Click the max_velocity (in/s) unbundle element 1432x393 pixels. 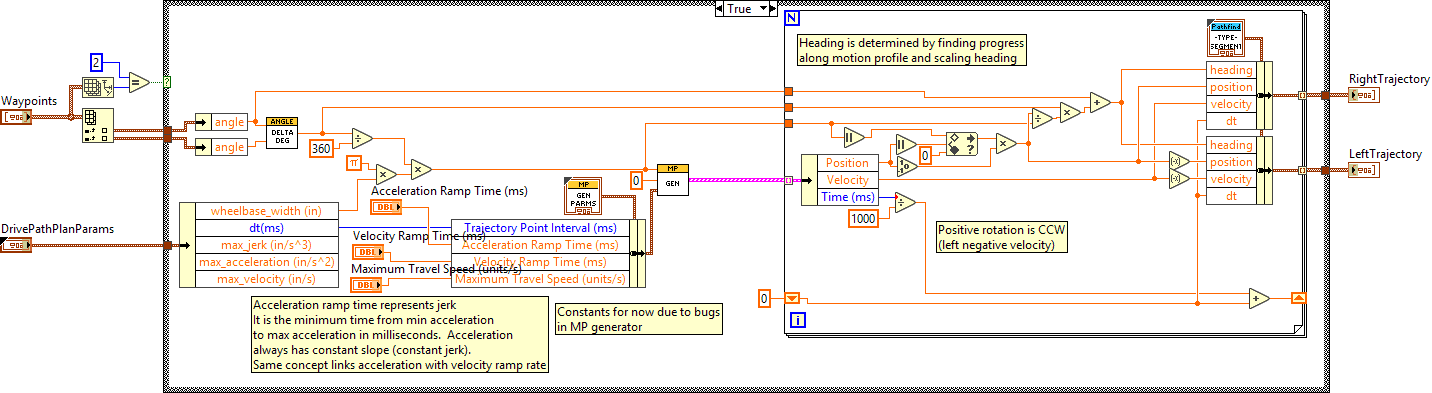266,279
